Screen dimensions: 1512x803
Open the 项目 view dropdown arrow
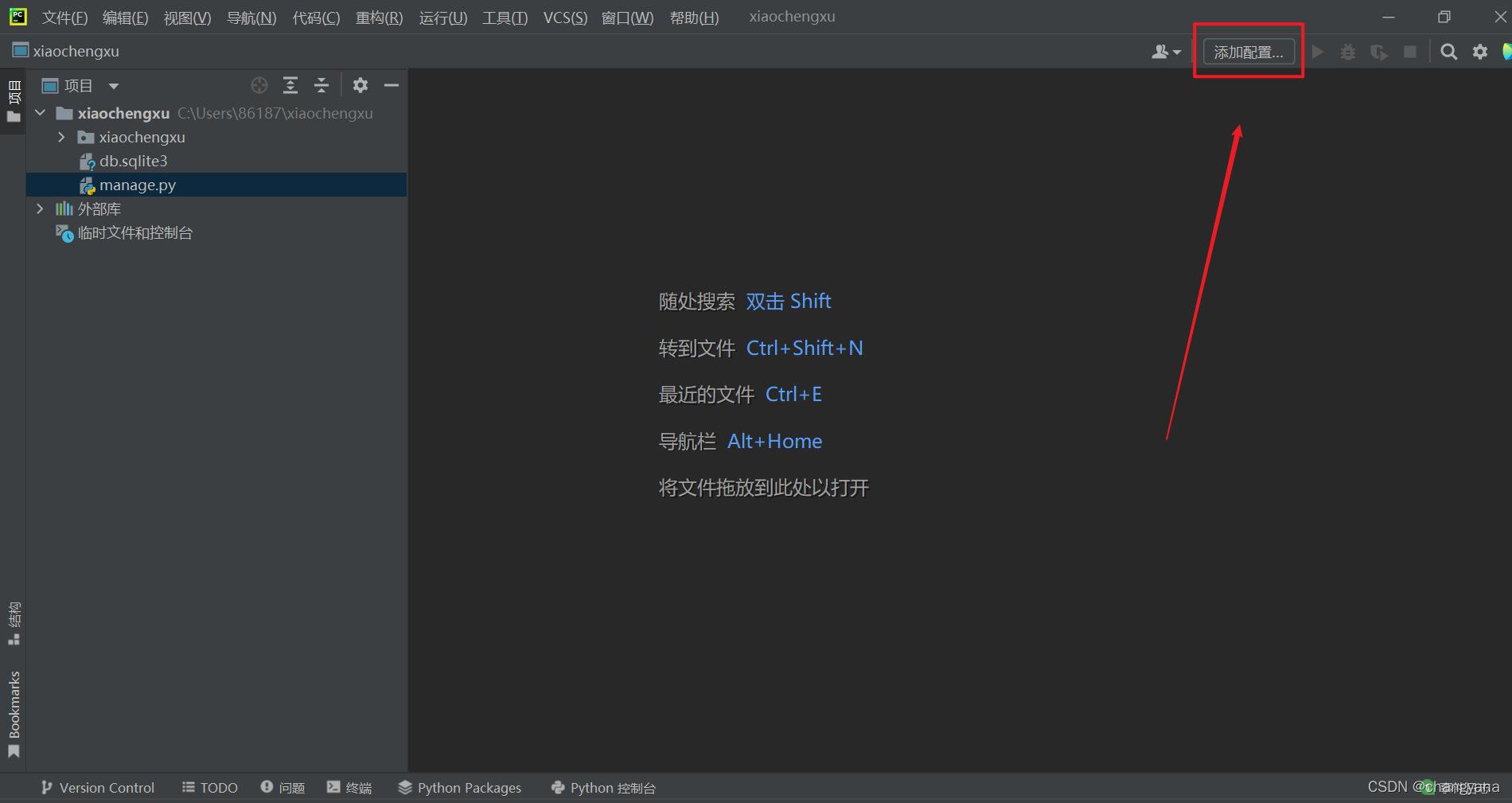pos(114,85)
